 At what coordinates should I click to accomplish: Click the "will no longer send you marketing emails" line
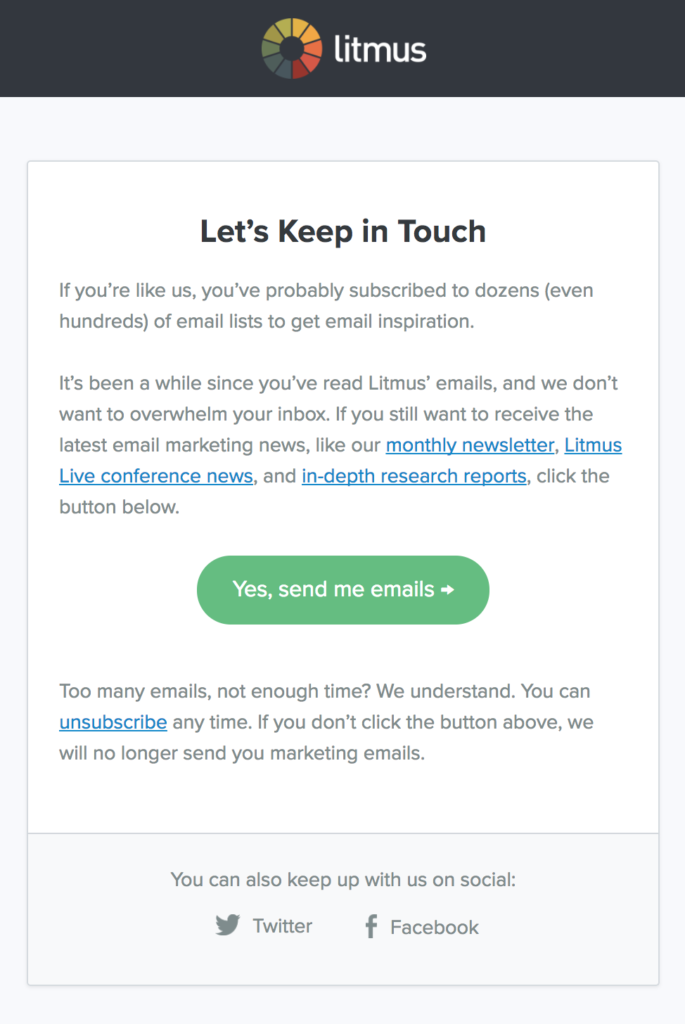[242, 753]
